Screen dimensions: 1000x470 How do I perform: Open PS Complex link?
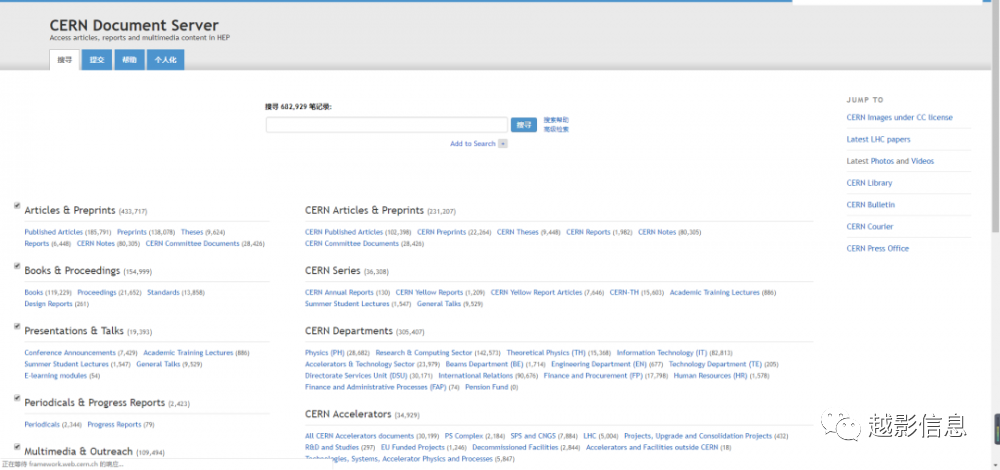coord(464,436)
